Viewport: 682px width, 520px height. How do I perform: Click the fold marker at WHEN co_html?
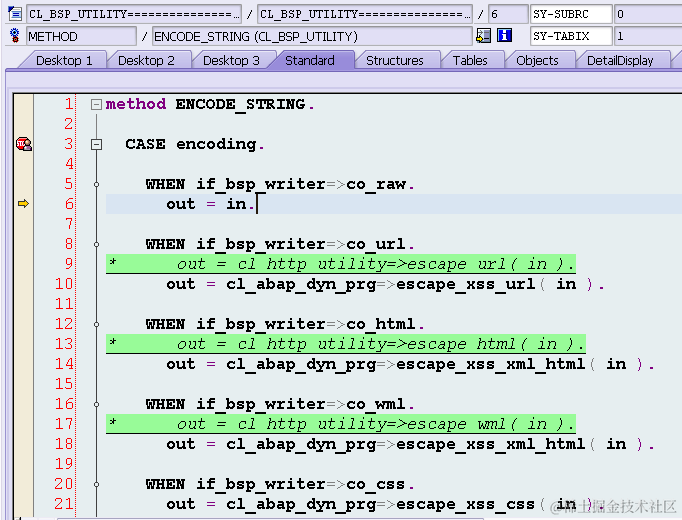(x=96, y=324)
